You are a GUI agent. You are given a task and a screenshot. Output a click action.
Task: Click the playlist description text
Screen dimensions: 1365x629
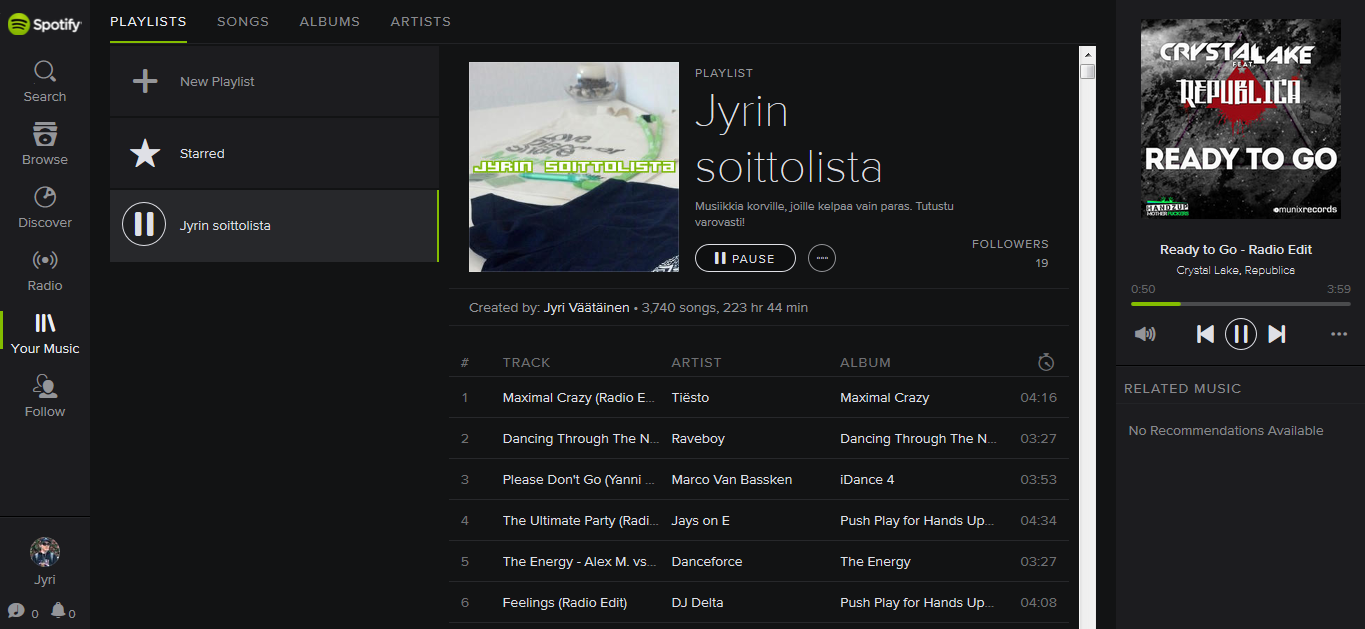click(x=824, y=214)
